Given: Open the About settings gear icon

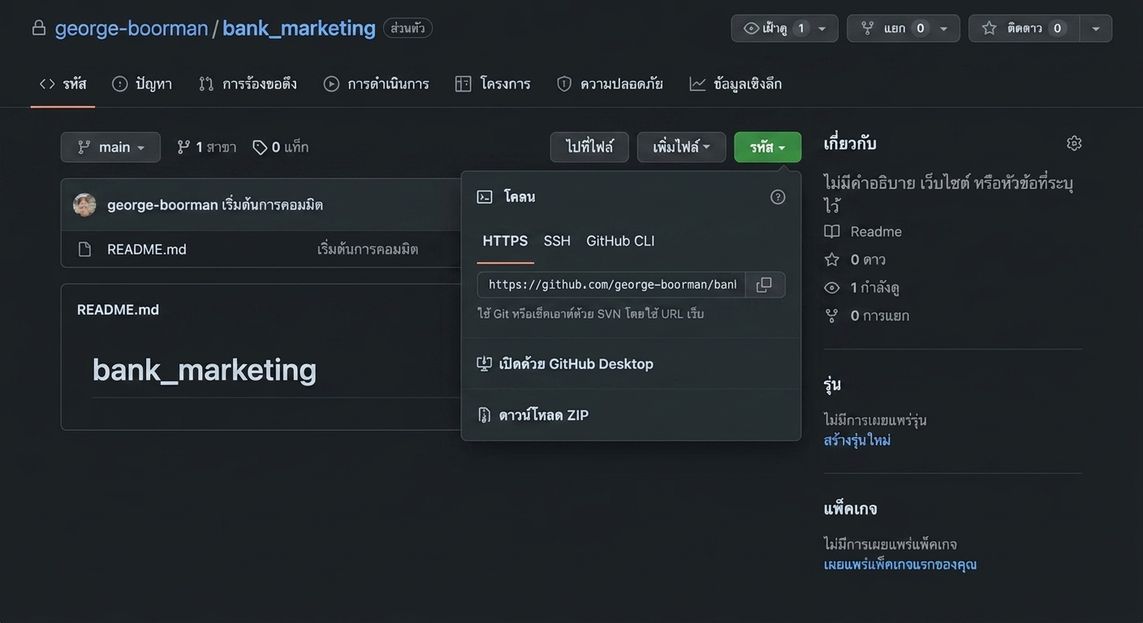Looking at the screenshot, I should [1074, 144].
